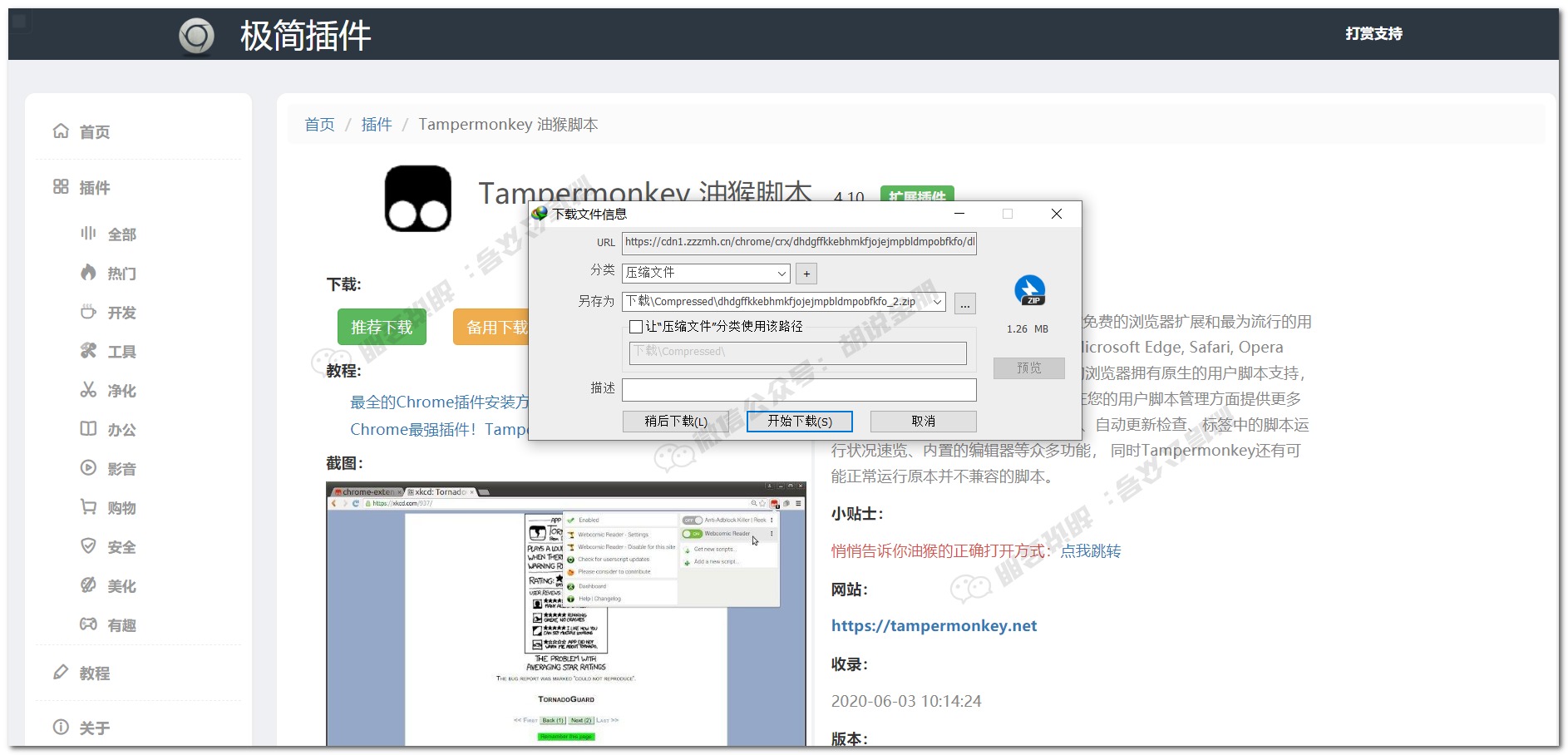Viewport: 1568px width, 755px height.
Task: Click the Tampermonkey screenshot thumbnail
Action: pos(566,614)
